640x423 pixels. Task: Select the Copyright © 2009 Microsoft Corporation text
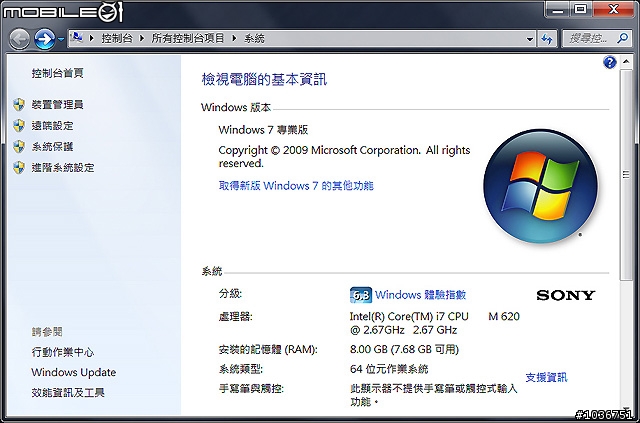point(319,150)
